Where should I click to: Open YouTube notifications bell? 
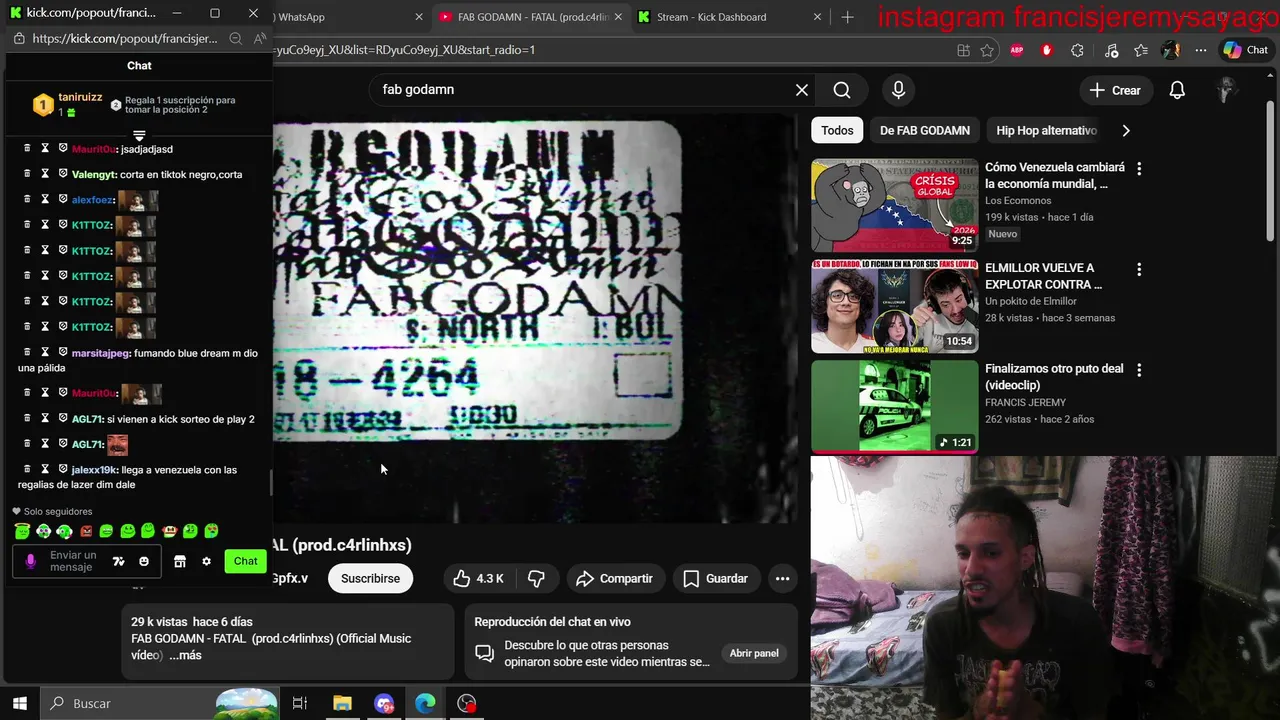click(x=1177, y=90)
